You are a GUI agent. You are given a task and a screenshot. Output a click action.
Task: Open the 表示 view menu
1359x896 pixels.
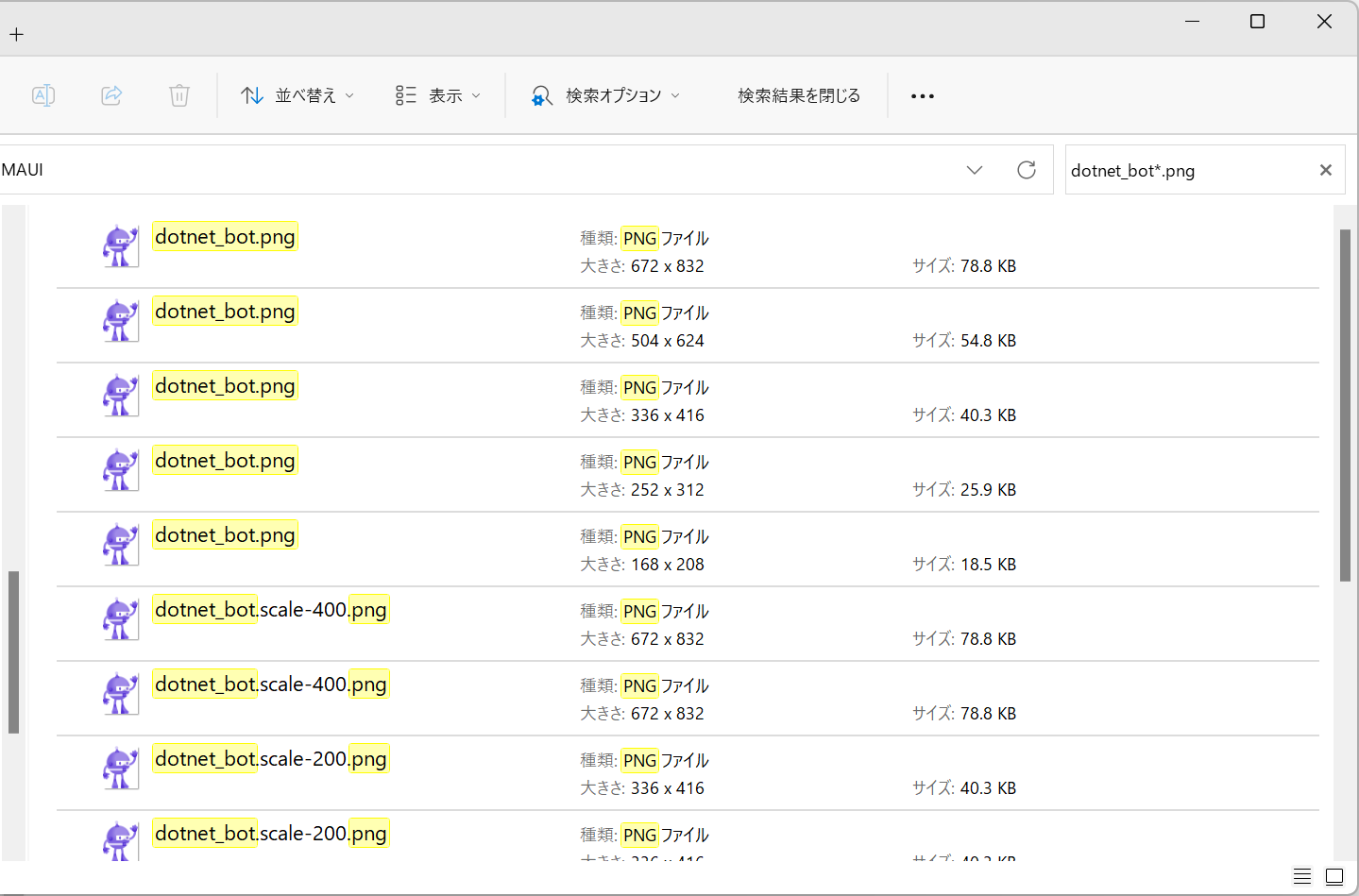tap(438, 95)
